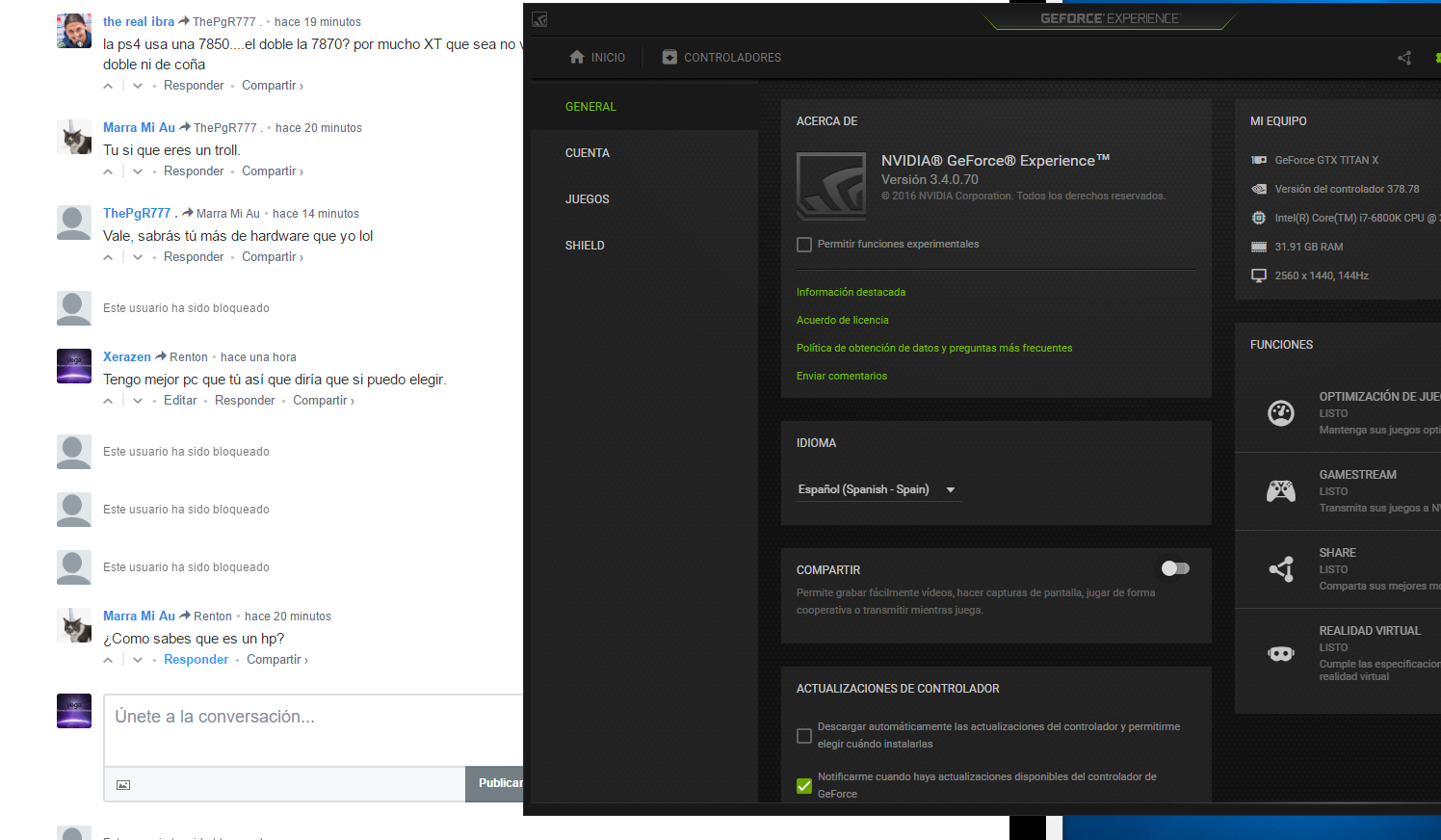Click the real ibra avatar thumbnail
The image size is (1441, 840).
(x=74, y=31)
